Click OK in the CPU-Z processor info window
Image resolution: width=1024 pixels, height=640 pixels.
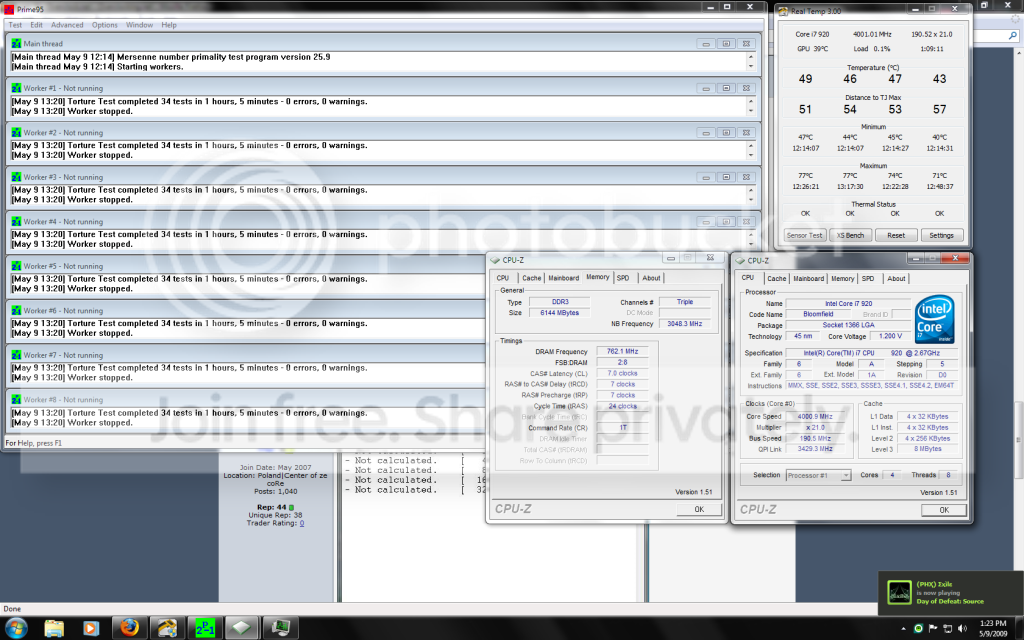click(944, 510)
